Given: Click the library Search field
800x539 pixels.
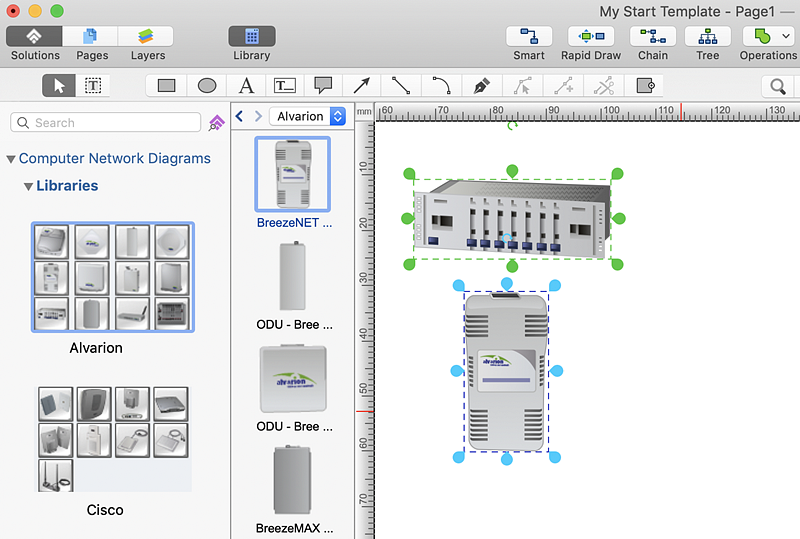Looking at the screenshot, I should [x=105, y=122].
